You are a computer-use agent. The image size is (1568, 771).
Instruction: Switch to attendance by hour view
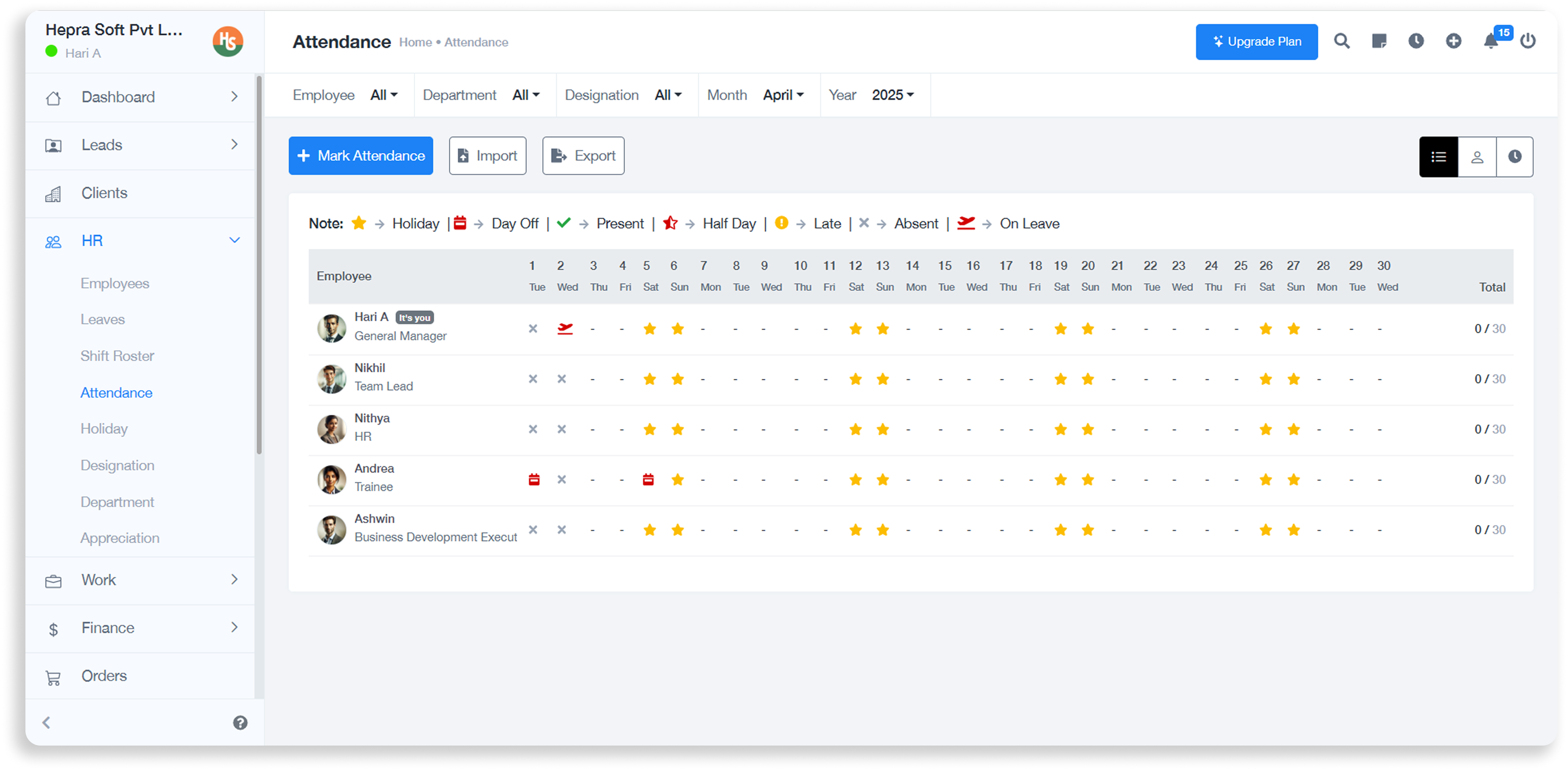1515,157
